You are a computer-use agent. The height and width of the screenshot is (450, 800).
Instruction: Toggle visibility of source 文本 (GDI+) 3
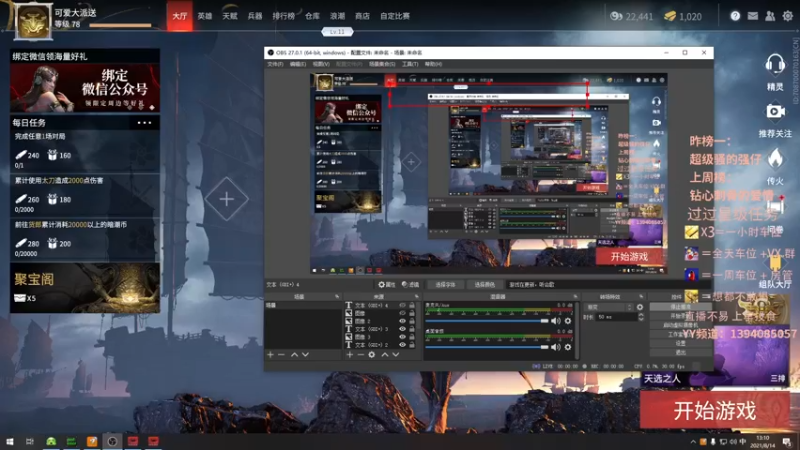pyautogui.click(x=403, y=329)
